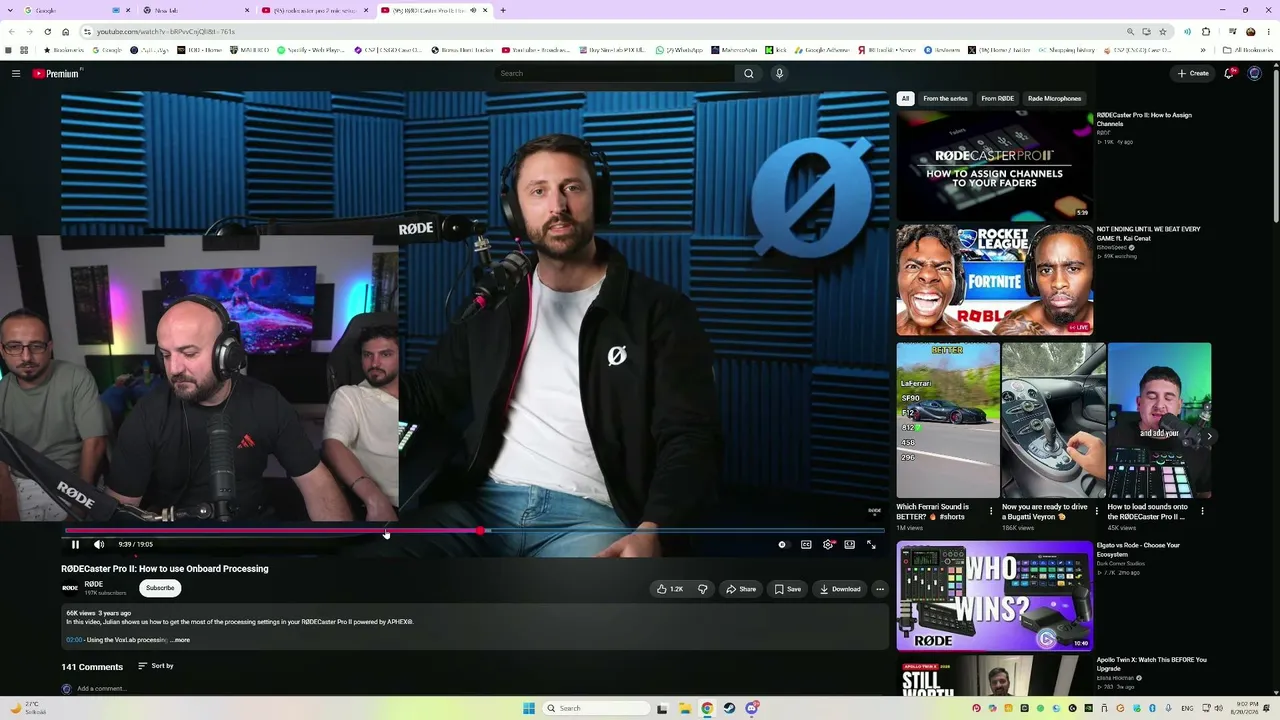
Task: Select the All filter chip
Action: click(x=905, y=99)
